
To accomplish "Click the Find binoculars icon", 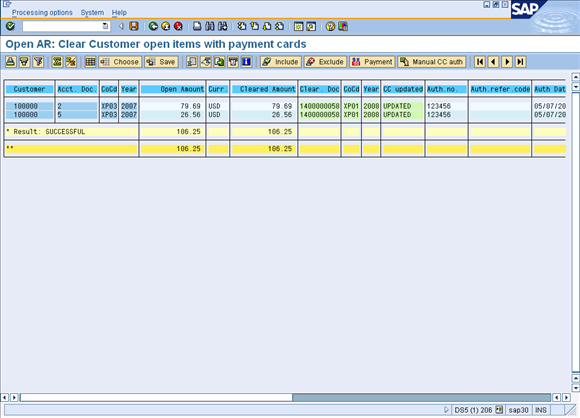I will (x=210, y=26).
